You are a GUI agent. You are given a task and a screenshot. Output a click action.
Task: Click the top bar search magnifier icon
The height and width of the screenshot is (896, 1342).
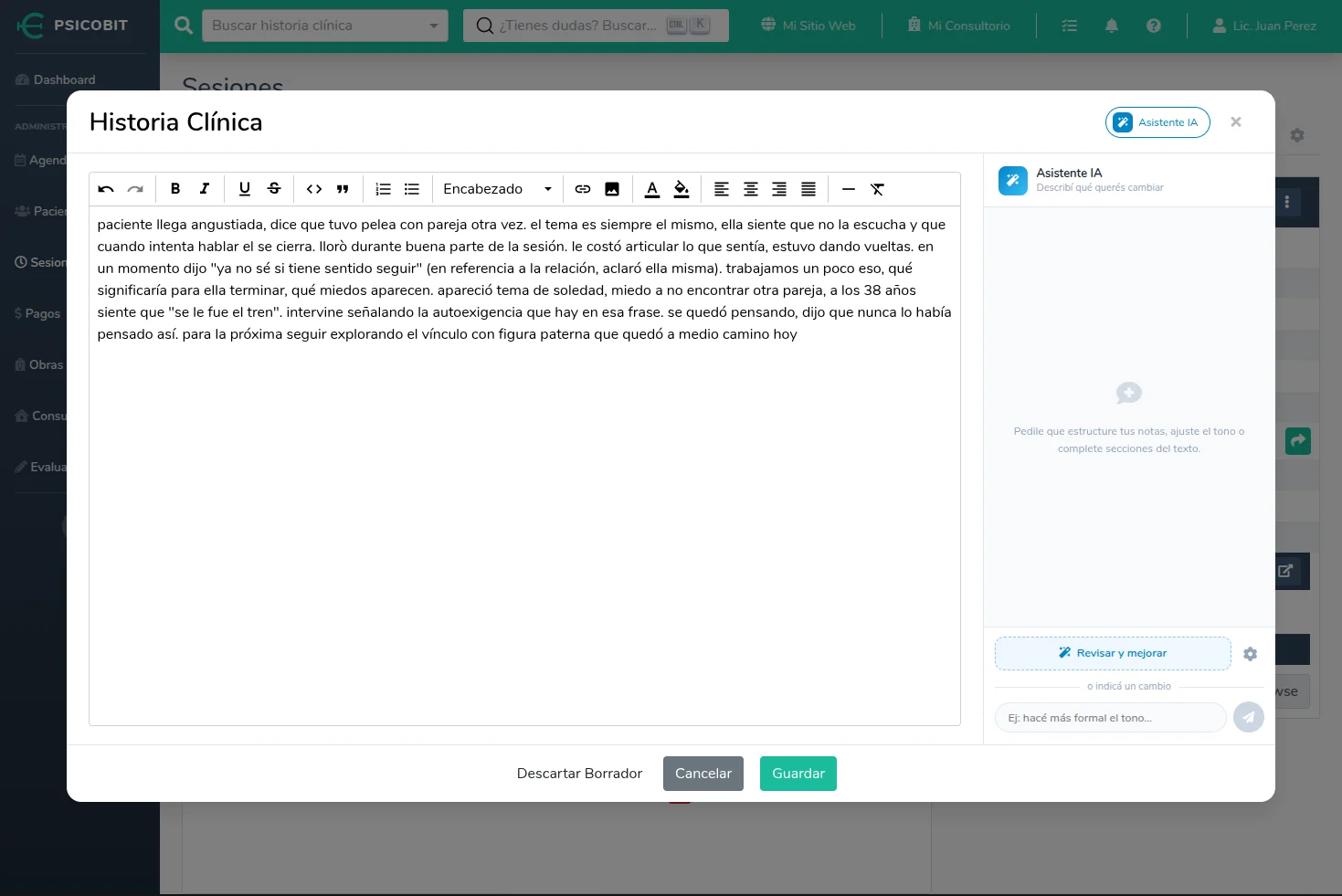coord(184,26)
